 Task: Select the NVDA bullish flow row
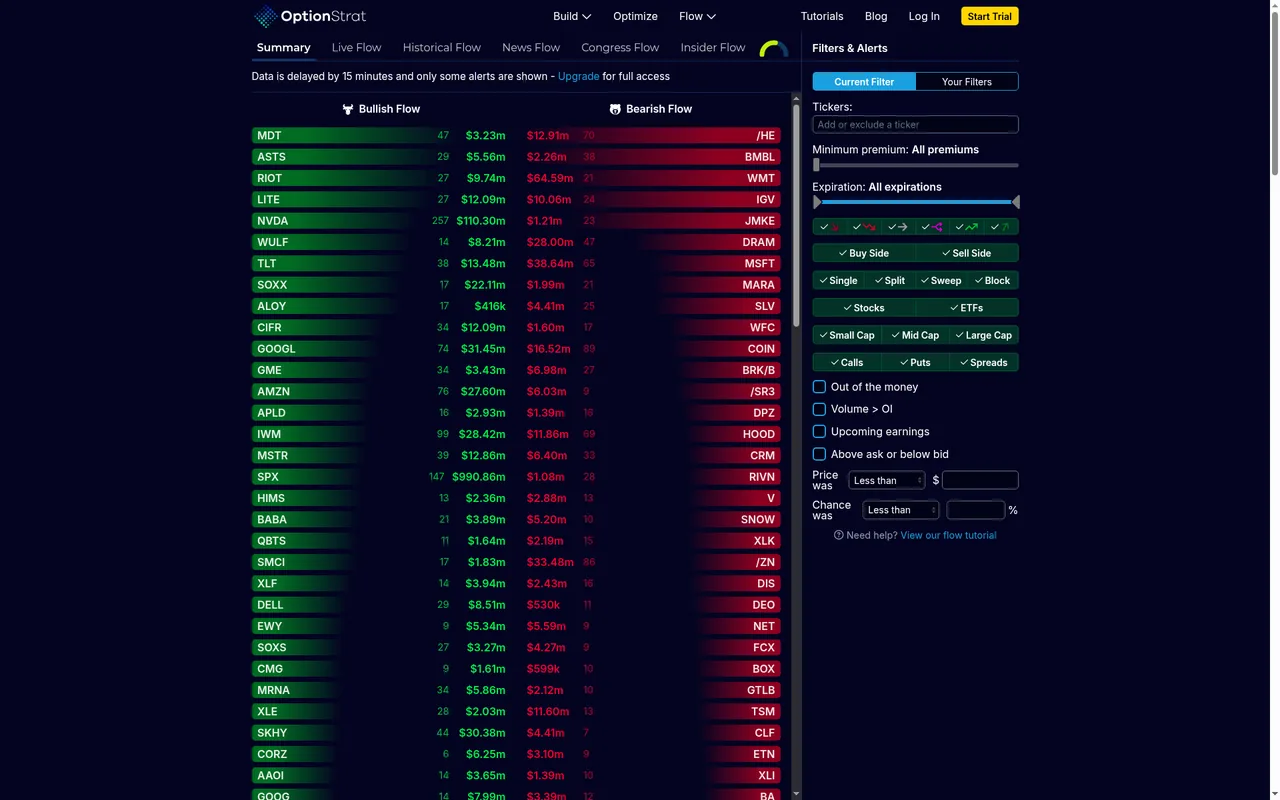380,221
